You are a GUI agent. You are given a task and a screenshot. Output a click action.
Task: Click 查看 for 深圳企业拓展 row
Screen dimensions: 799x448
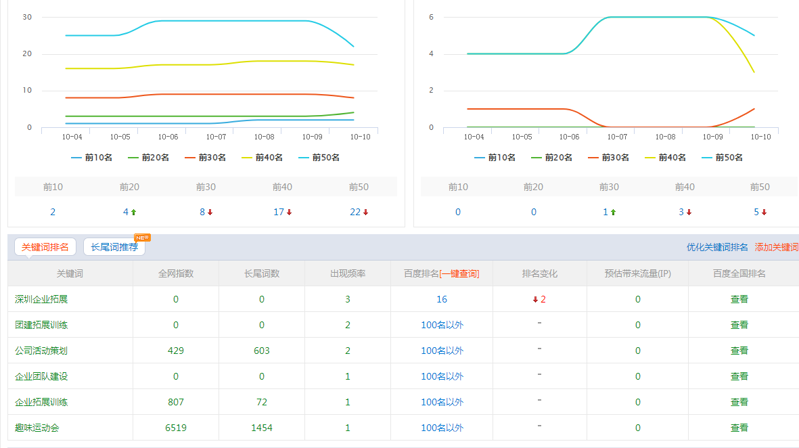[x=739, y=299]
